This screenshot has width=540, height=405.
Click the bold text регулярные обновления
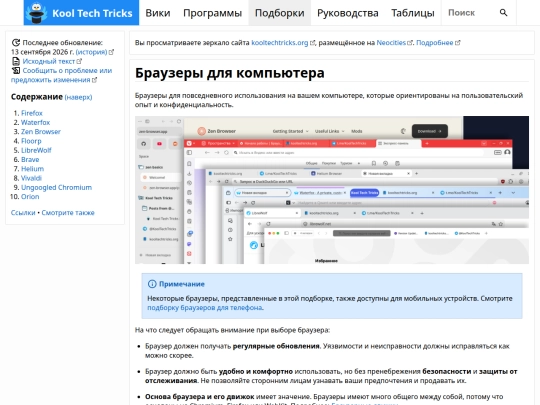[276, 346]
